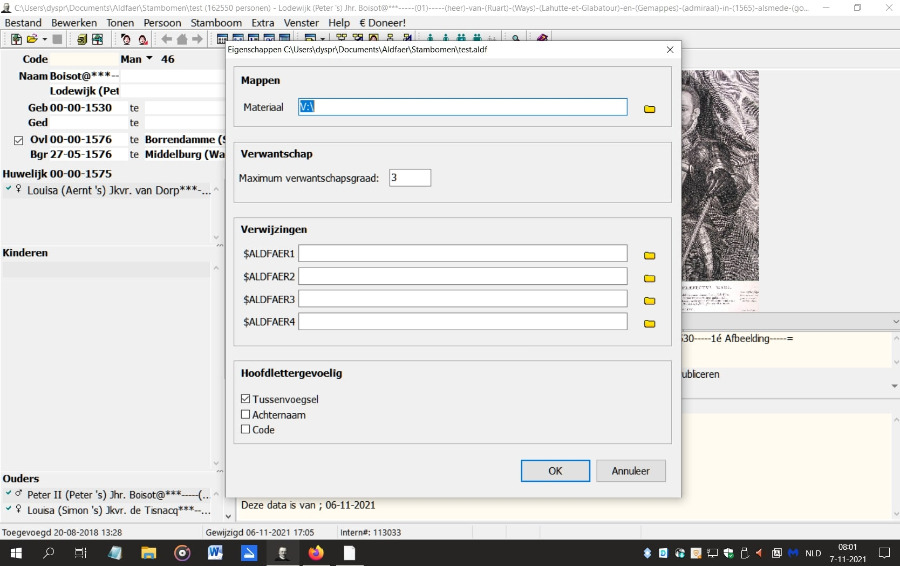Click the search magnifier toolbar icon
Viewport: 900px width, 566px height.
[516, 40]
